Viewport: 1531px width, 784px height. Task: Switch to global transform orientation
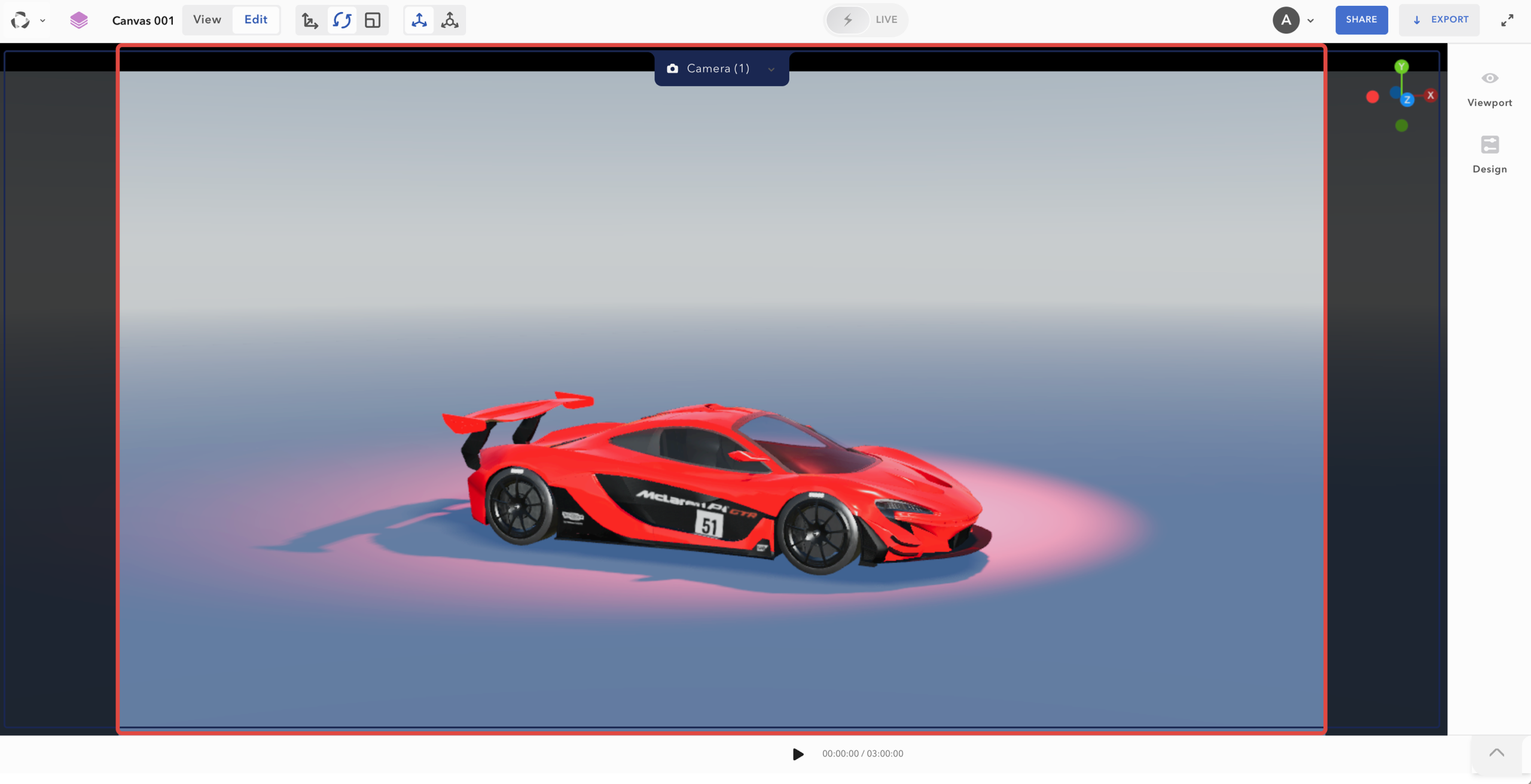tap(419, 20)
